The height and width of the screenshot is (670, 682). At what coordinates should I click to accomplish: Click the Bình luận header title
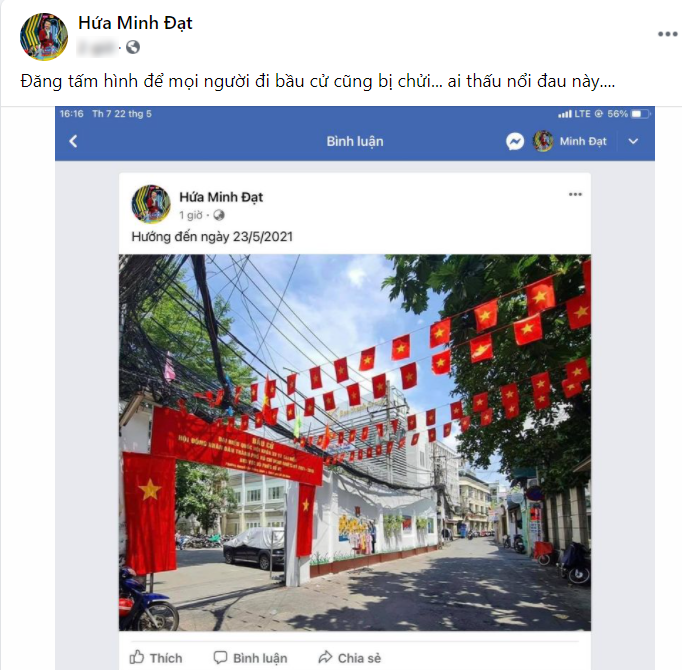[x=355, y=141]
